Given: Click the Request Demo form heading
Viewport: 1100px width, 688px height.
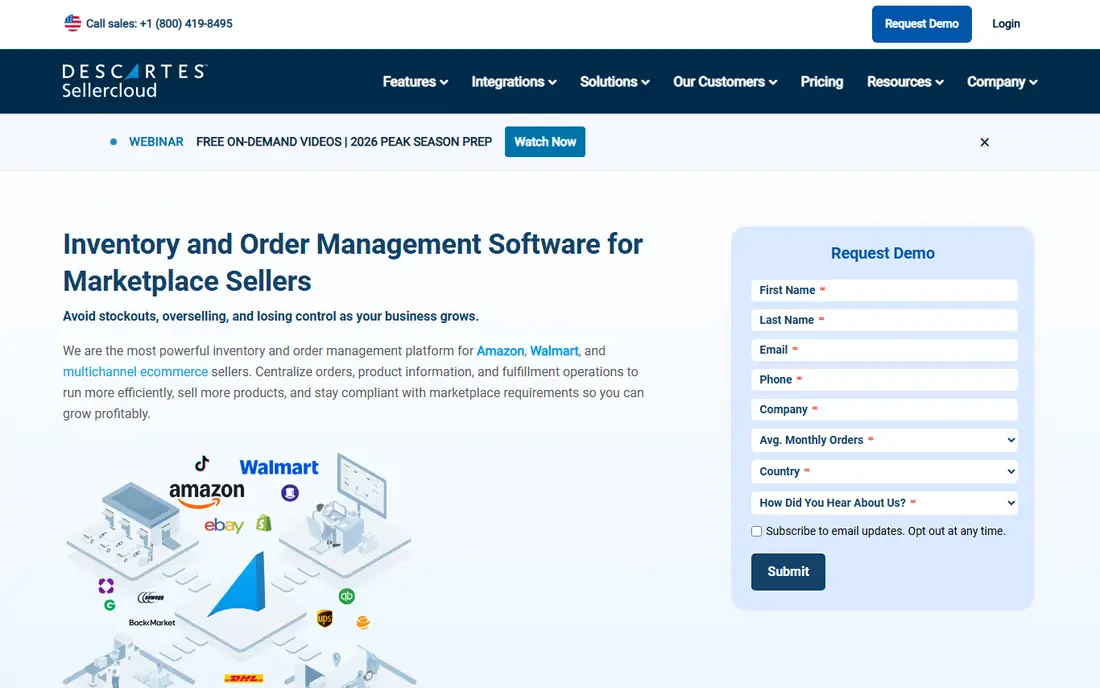Looking at the screenshot, I should tap(883, 253).
